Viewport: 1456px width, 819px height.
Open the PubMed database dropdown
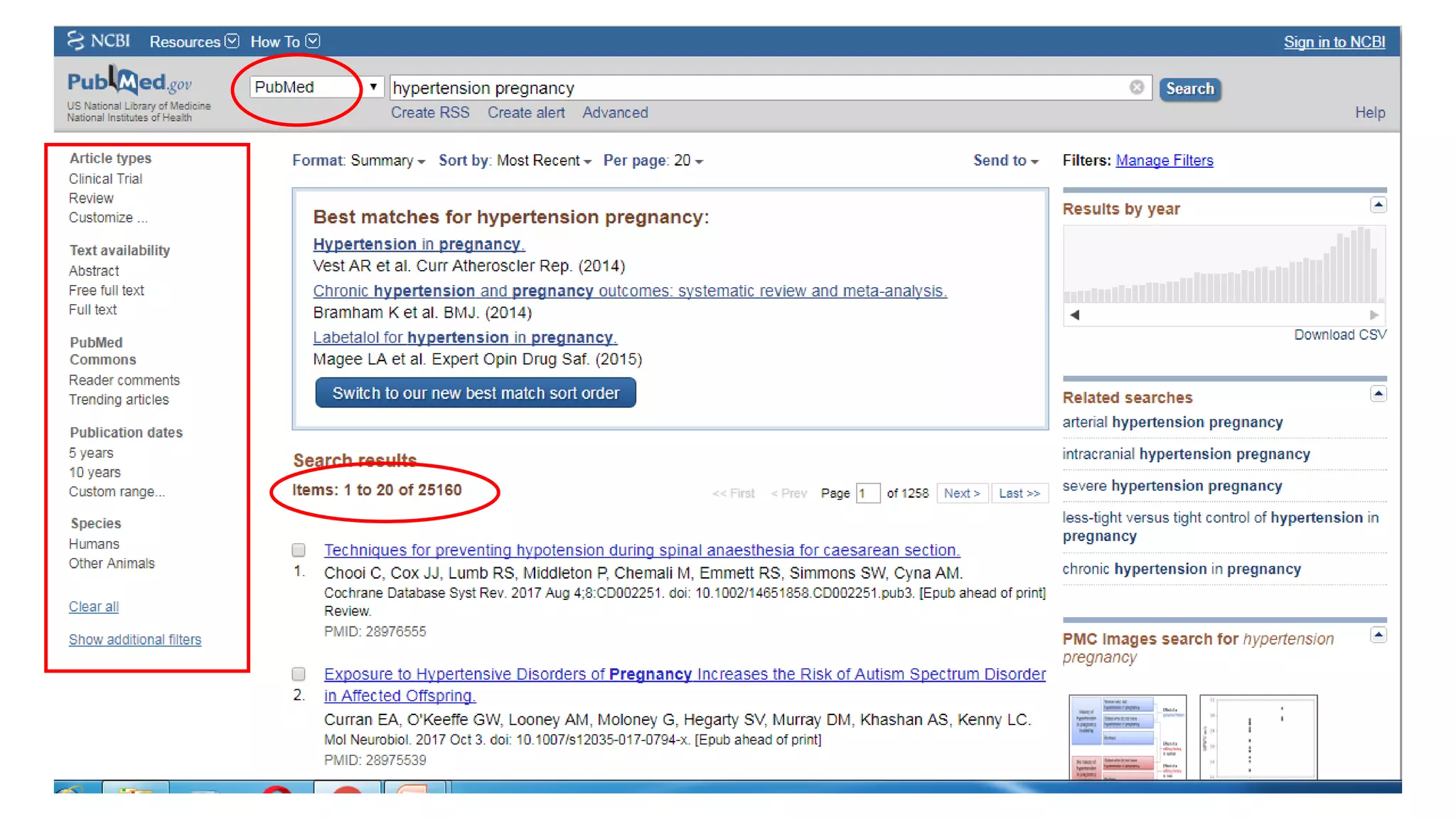[316, 87]
